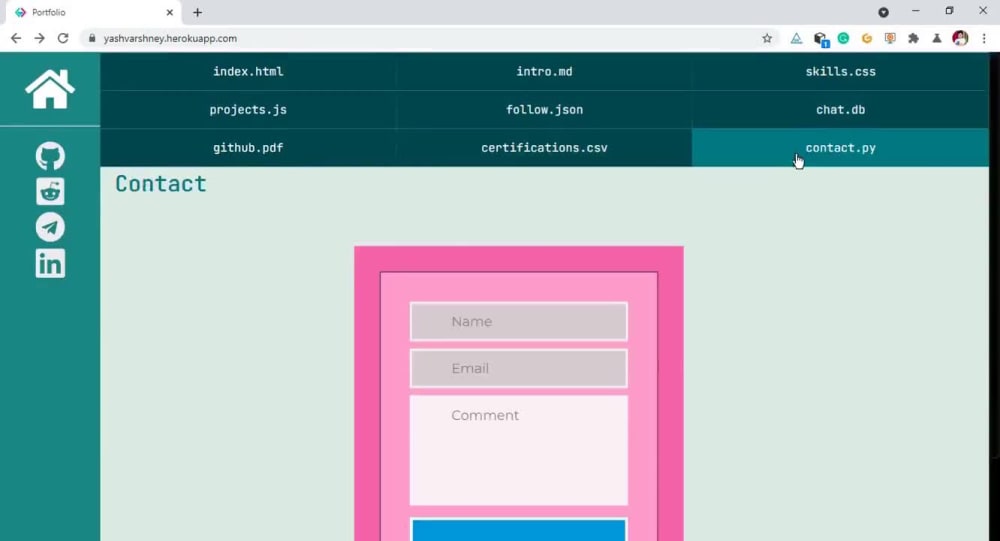Switch to the projects.js nav tab

(248, 110)
